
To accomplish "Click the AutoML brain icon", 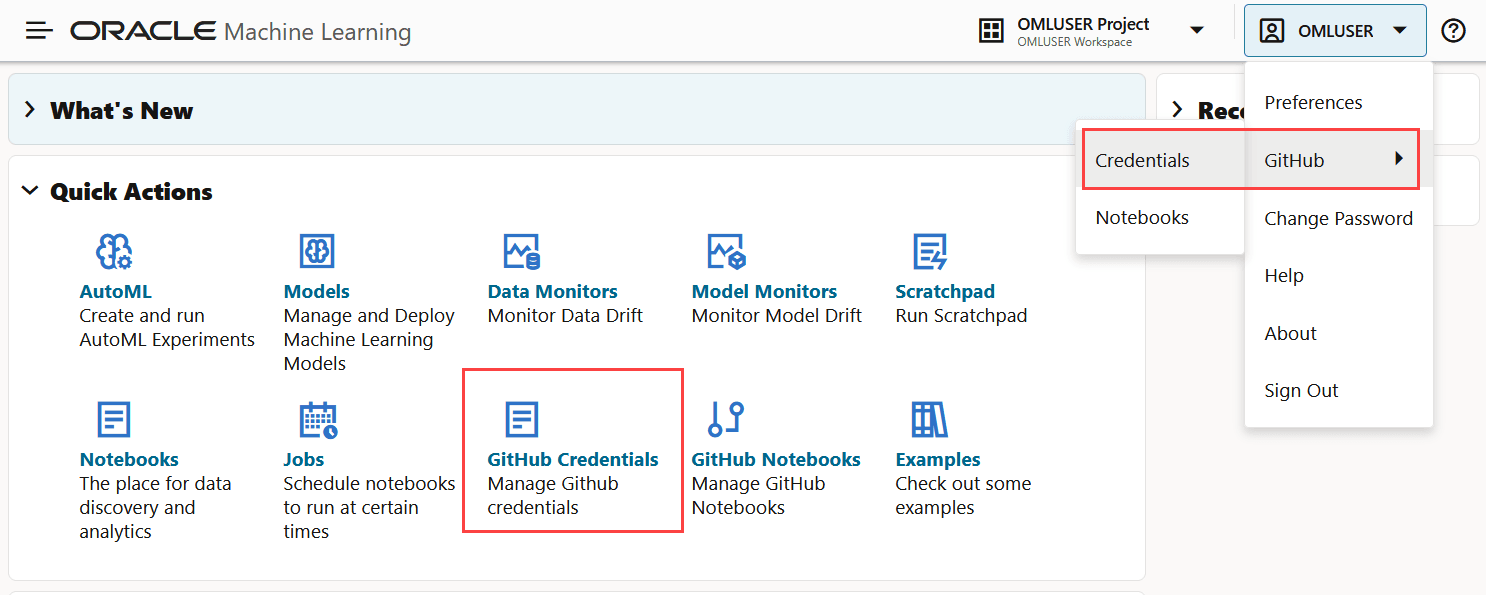I will 114,252.
